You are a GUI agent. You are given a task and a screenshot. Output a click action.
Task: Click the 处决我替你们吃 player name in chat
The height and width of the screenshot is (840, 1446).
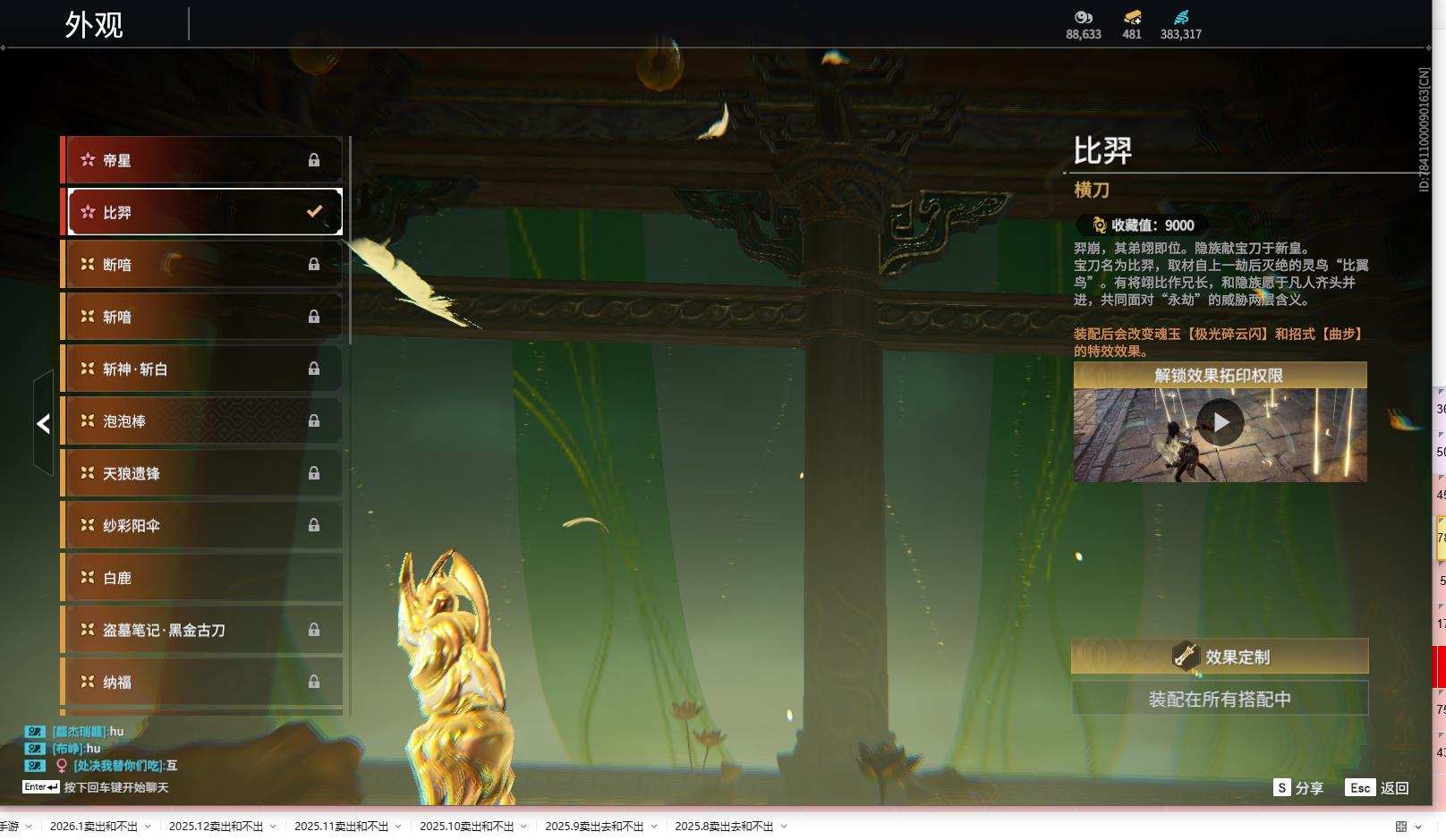tap(118, 766)
